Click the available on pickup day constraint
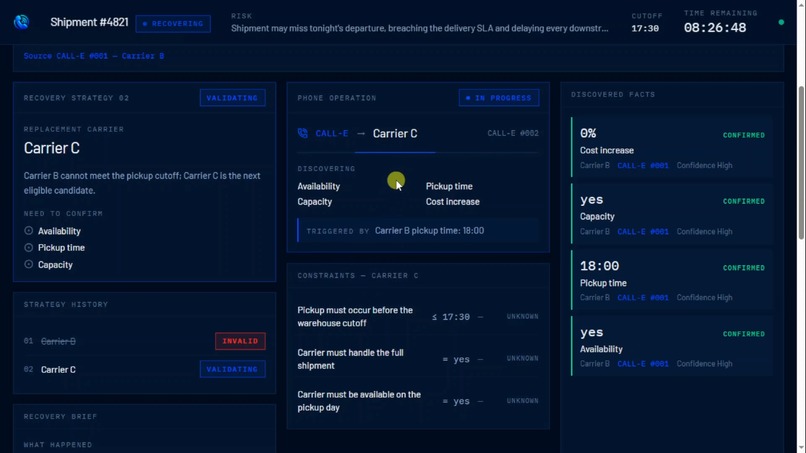This screenshot has height=453, width=806. pyautogui.click(x=359, y=401)
